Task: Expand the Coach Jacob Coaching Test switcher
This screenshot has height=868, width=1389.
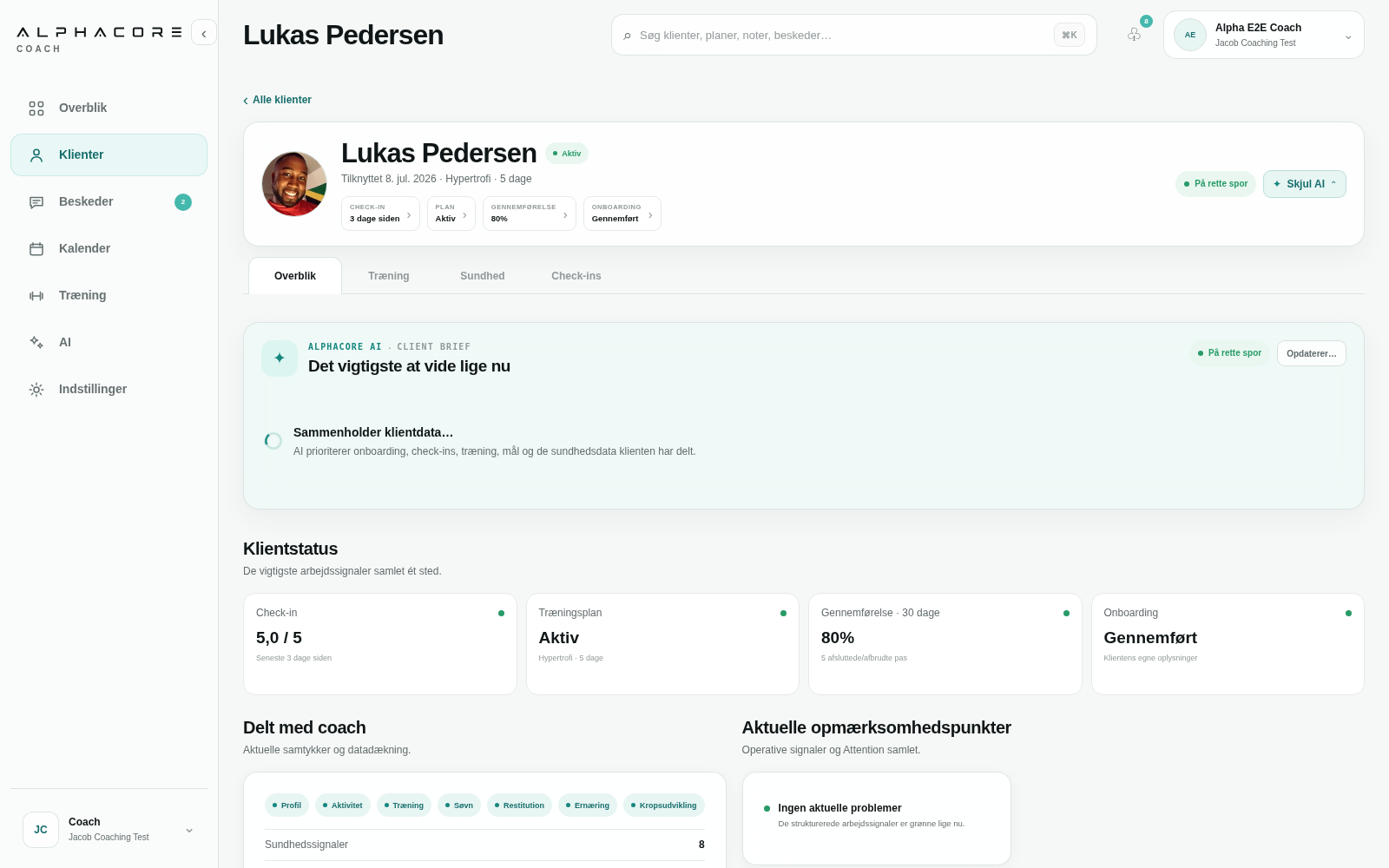Action: coord(109,830)
